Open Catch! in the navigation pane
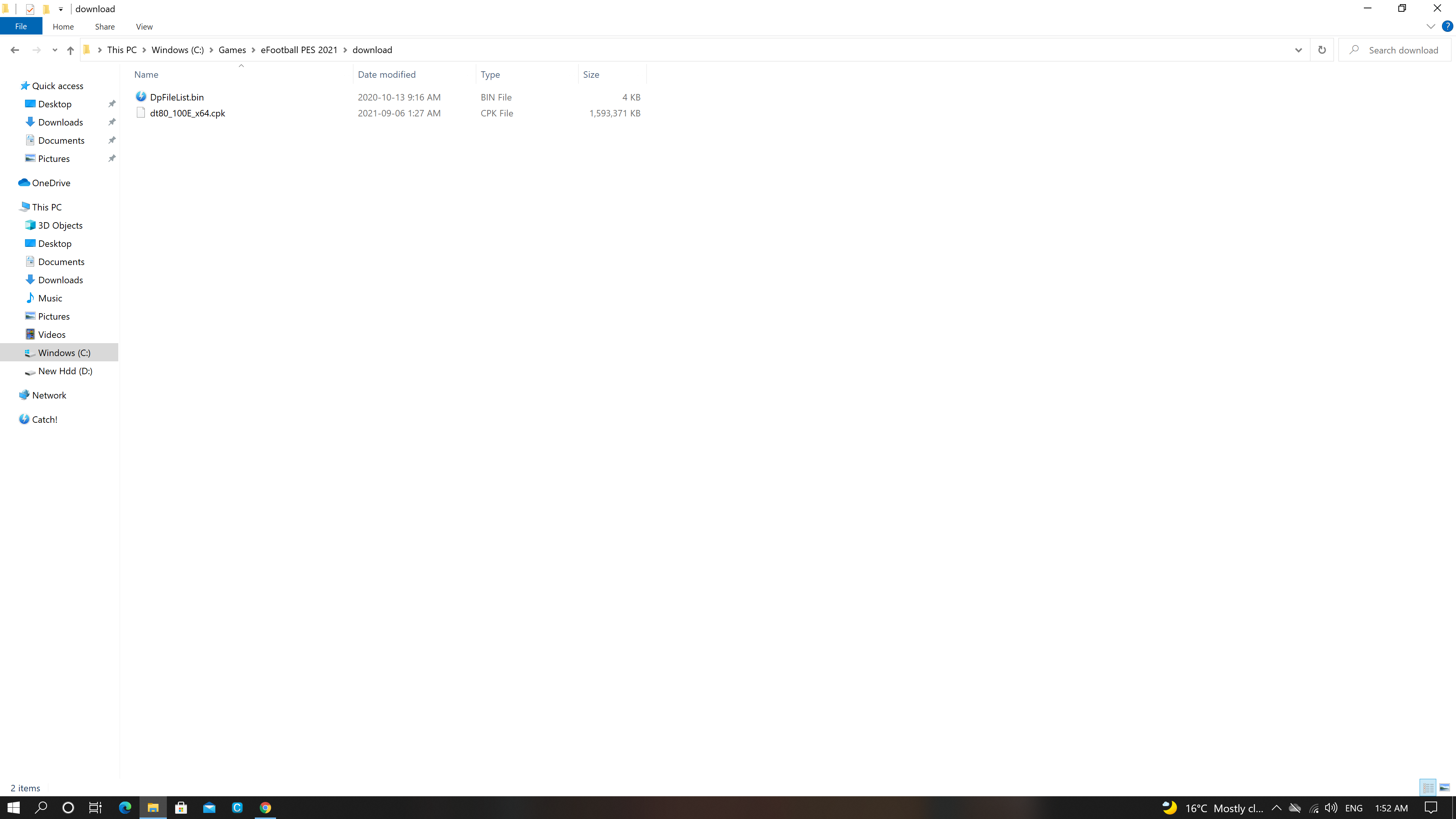This screenshot has width=1456, height=819. tap(44, 419)
